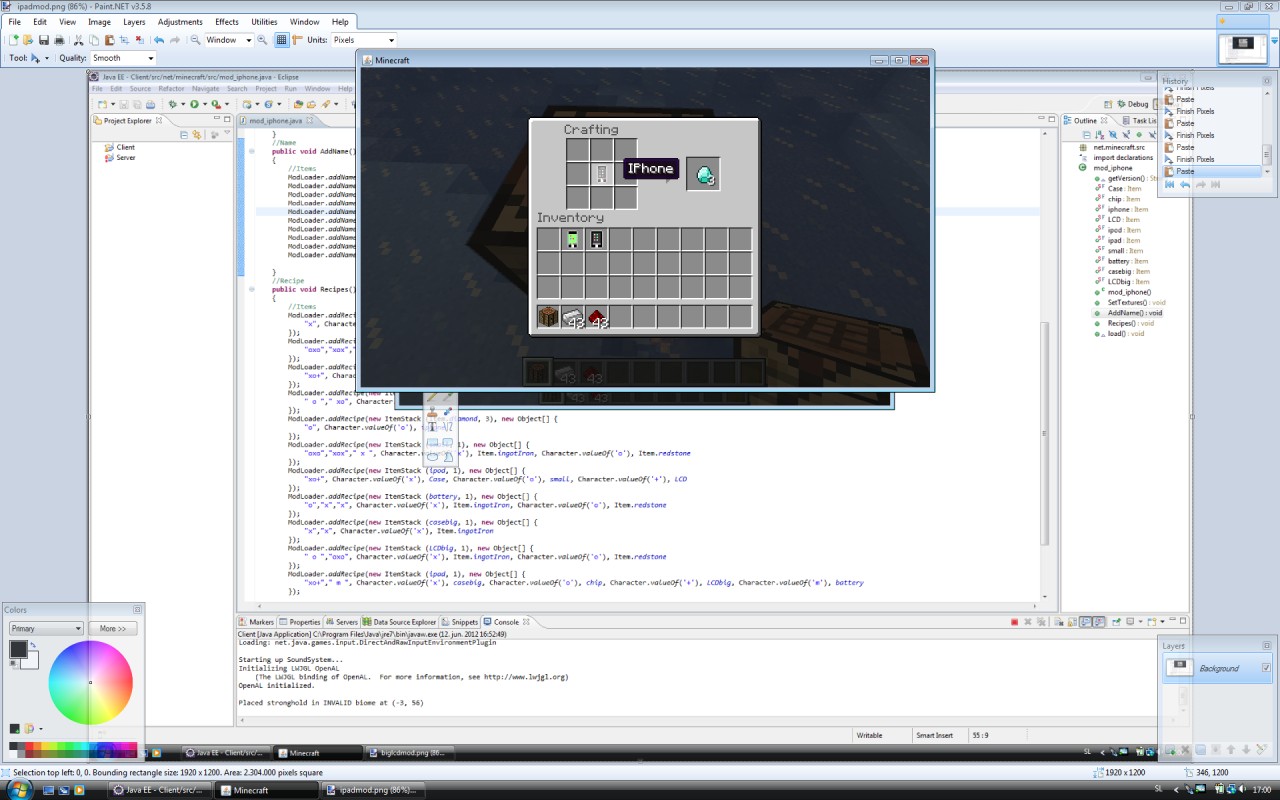Open the zoom level Window combo box

pyautogui.click(x=229, y=40)
